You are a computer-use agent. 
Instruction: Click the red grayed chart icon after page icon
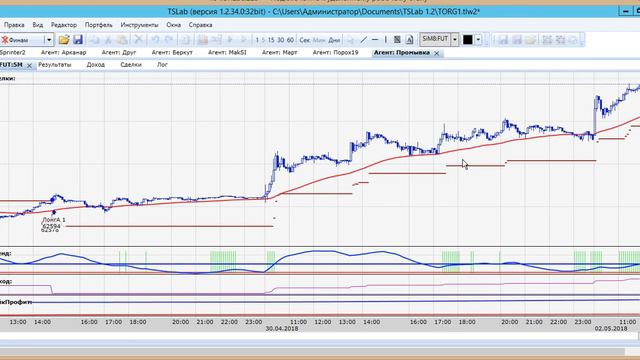click(202, 40)
